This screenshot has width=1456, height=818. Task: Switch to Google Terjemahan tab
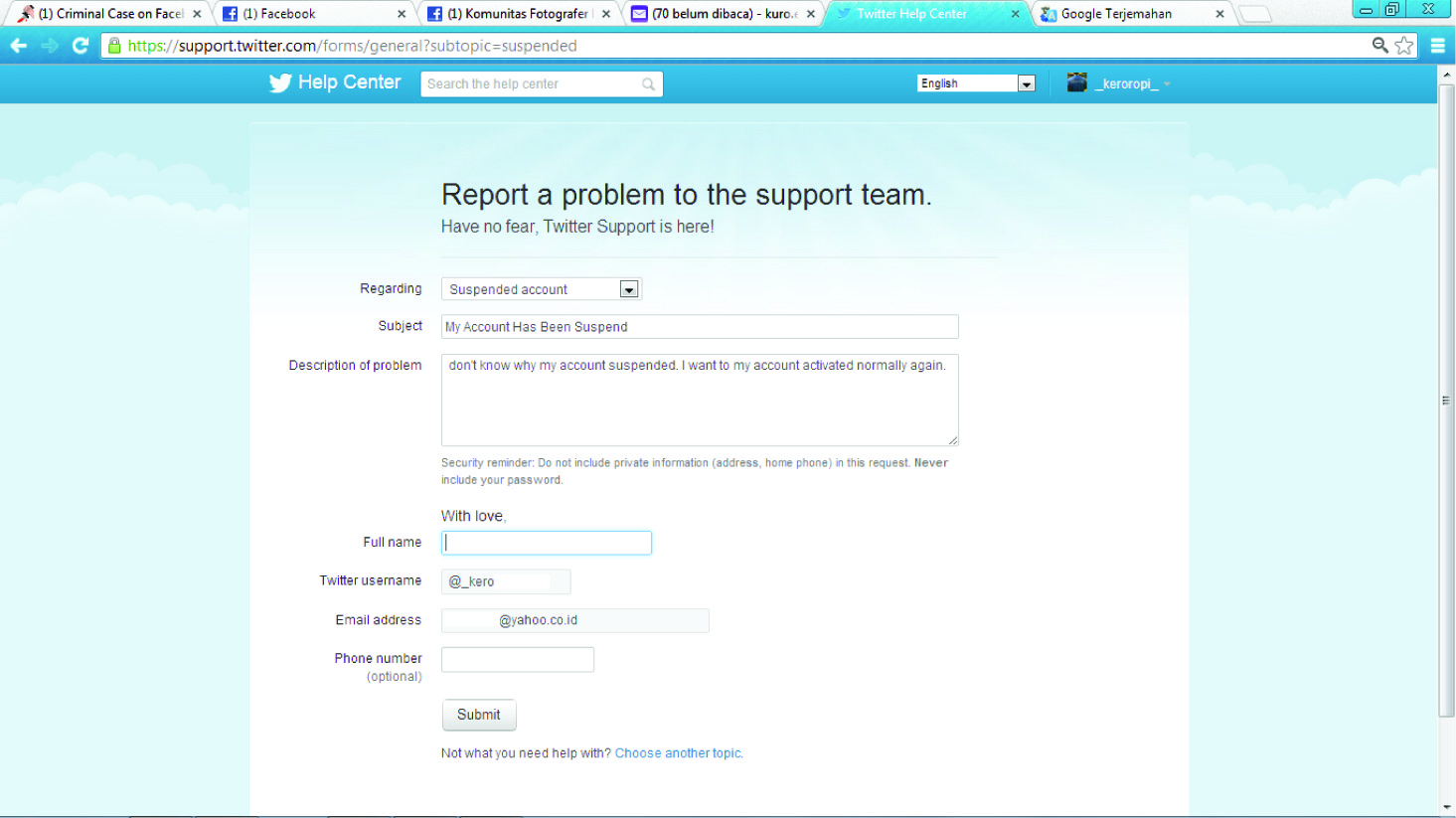pyautogui.click(x=1133, y=14)
